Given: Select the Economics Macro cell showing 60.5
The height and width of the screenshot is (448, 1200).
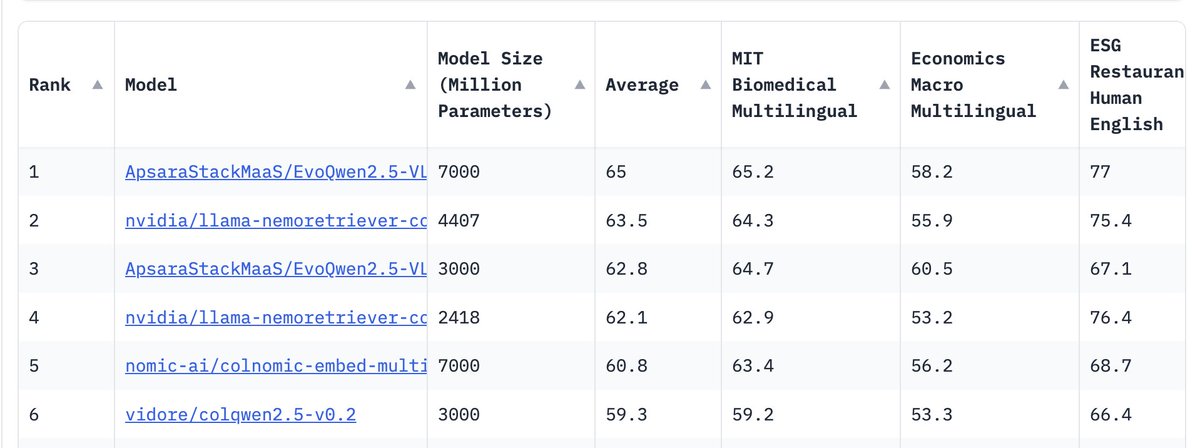Looking at the screenshot, I should [x=930, y=268].
